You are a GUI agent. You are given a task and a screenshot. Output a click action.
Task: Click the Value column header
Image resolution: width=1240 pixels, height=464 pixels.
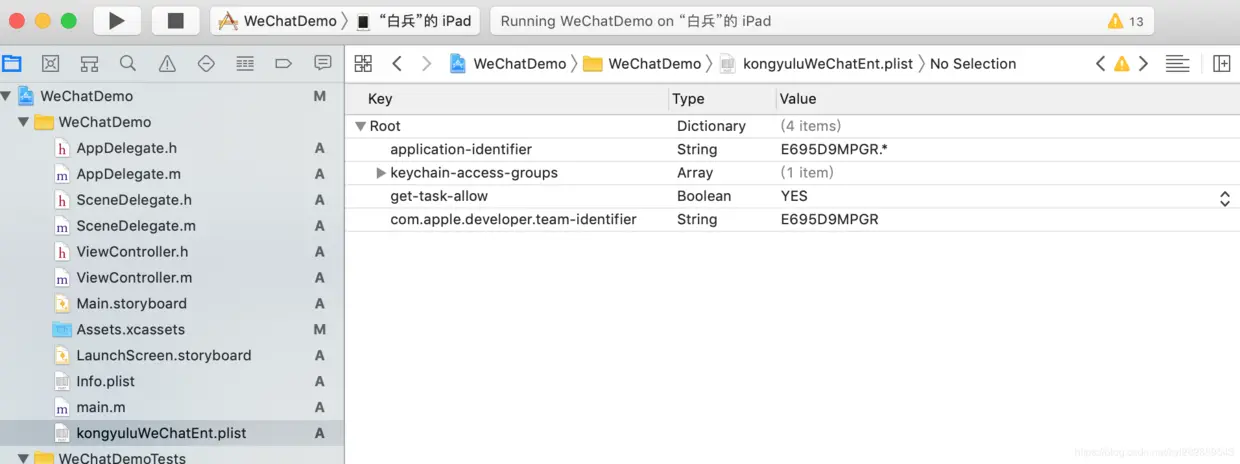[798, 99]
